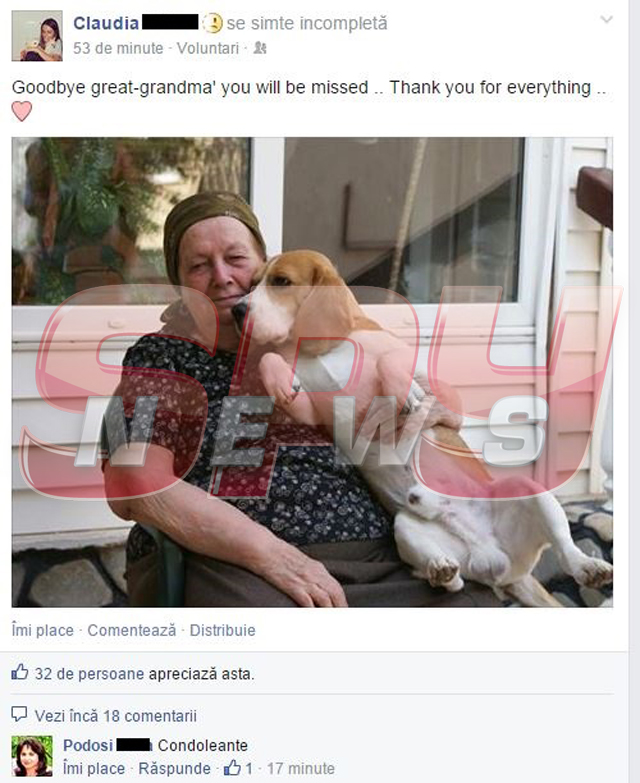Click the feeling emoji icon

point(213,23)
